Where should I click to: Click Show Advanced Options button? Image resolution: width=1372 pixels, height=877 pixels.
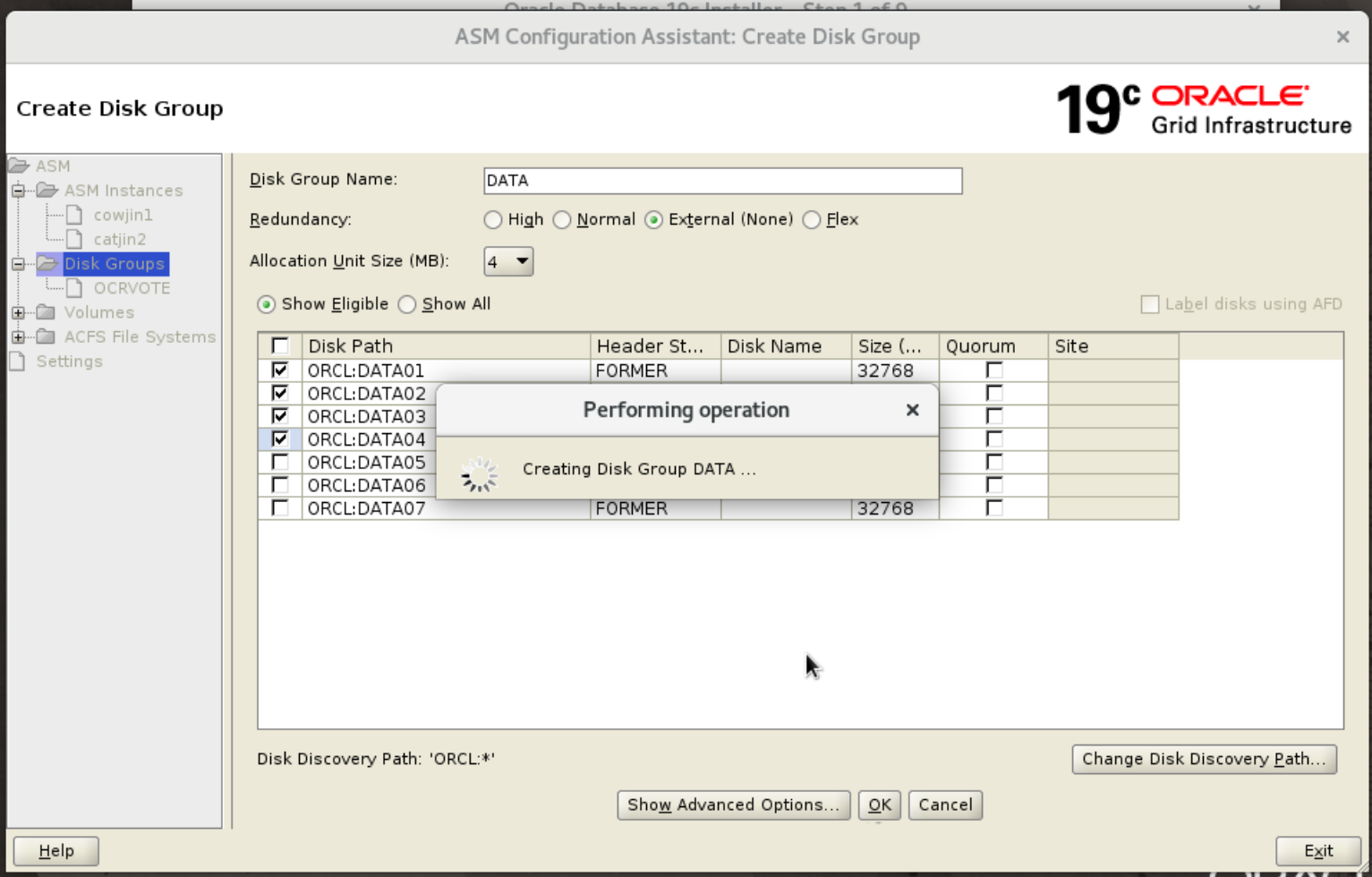[734, 805]
